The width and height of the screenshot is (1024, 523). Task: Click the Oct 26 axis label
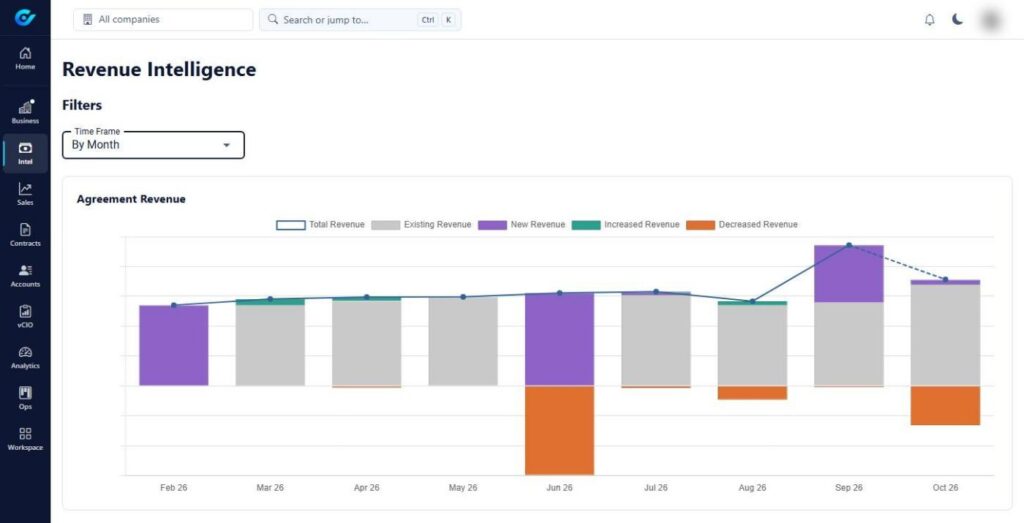[x=945, y=488]
